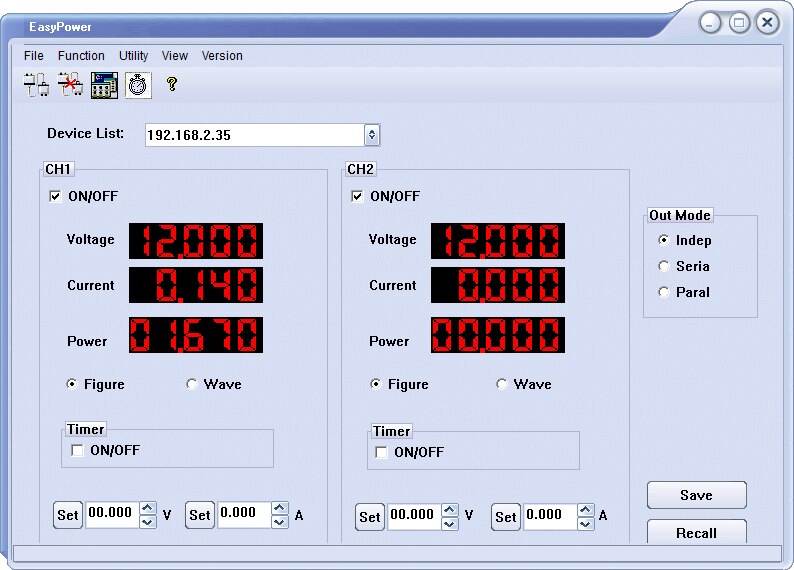Click CH2 voltage Set button

click(370, 517)
